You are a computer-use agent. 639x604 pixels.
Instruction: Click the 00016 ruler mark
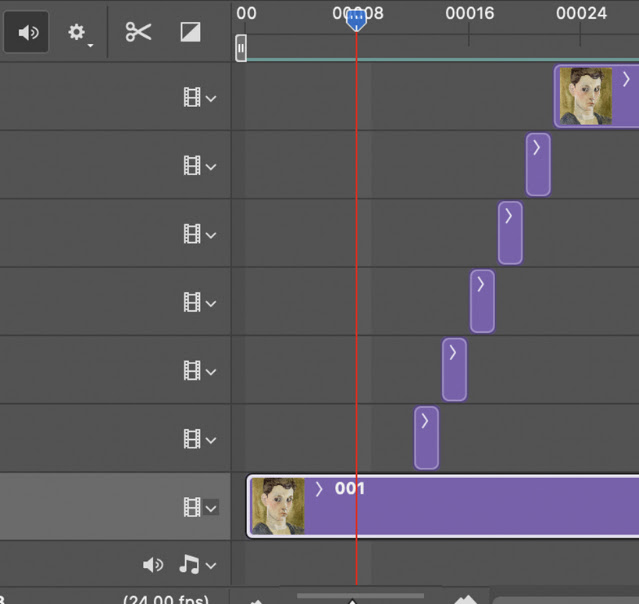point(469,13)
